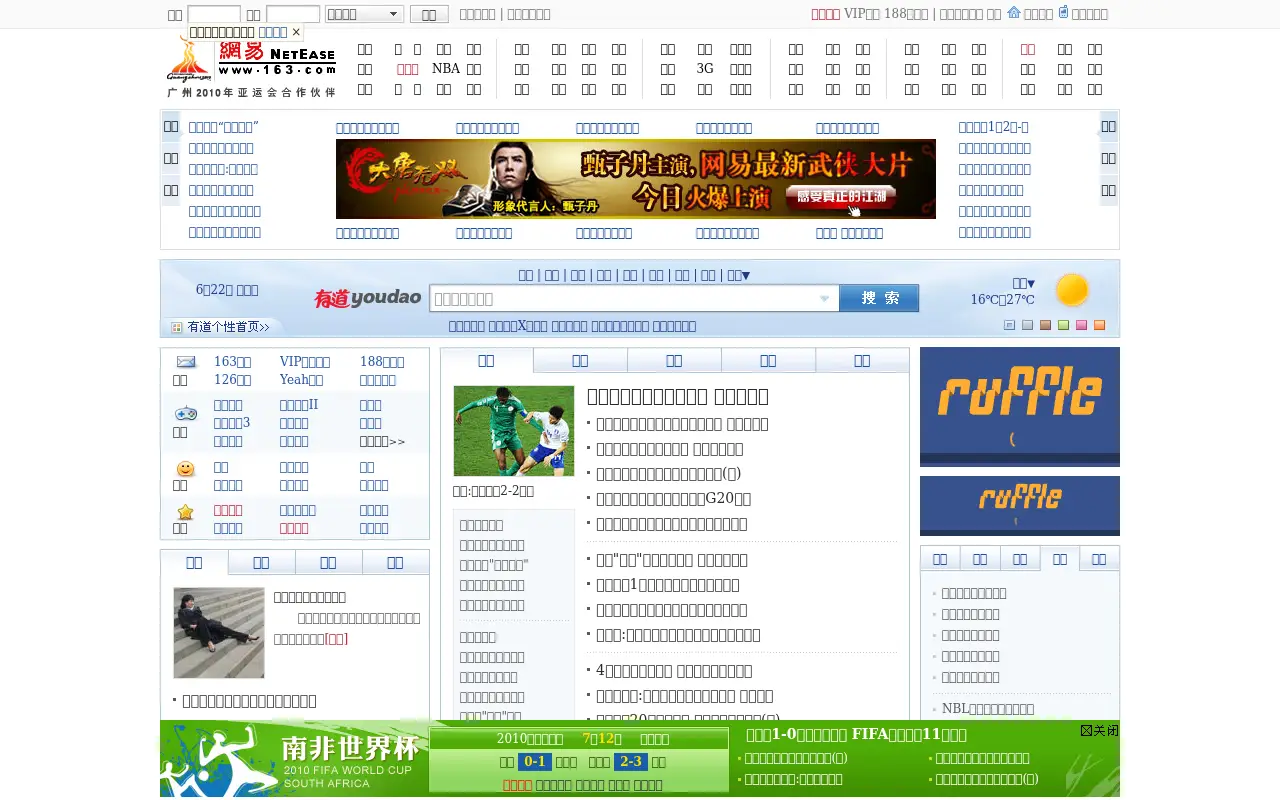Click the mobile phone icon in top bar

point(1063,12)
